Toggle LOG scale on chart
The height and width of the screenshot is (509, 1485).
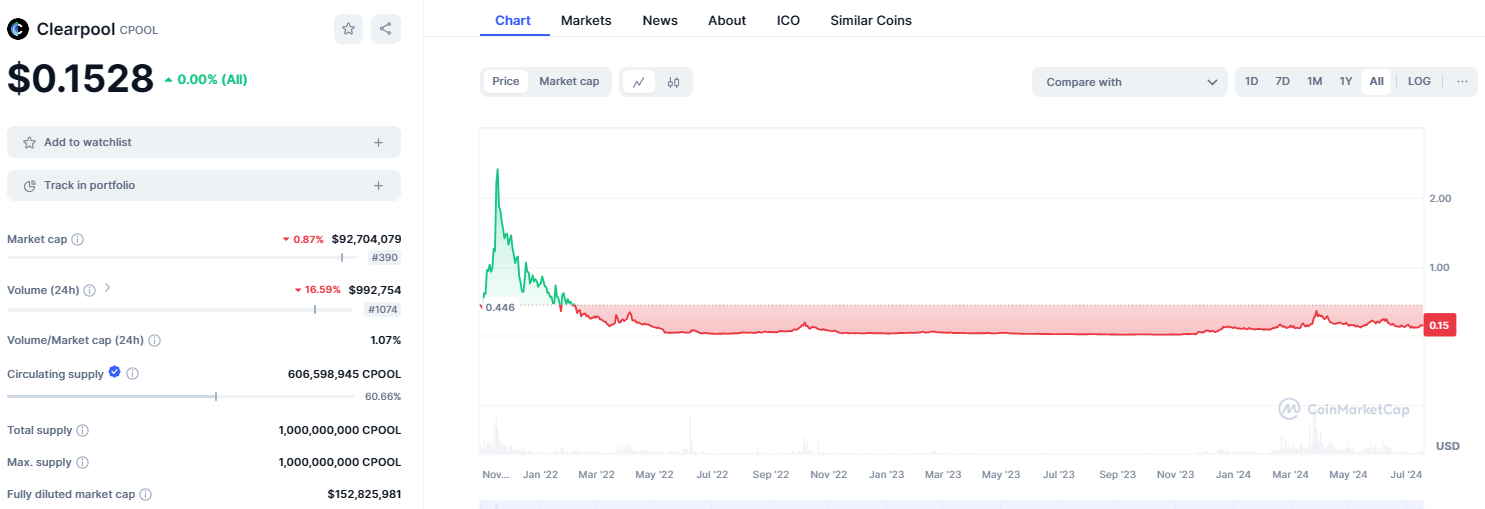pos(1419,82)
